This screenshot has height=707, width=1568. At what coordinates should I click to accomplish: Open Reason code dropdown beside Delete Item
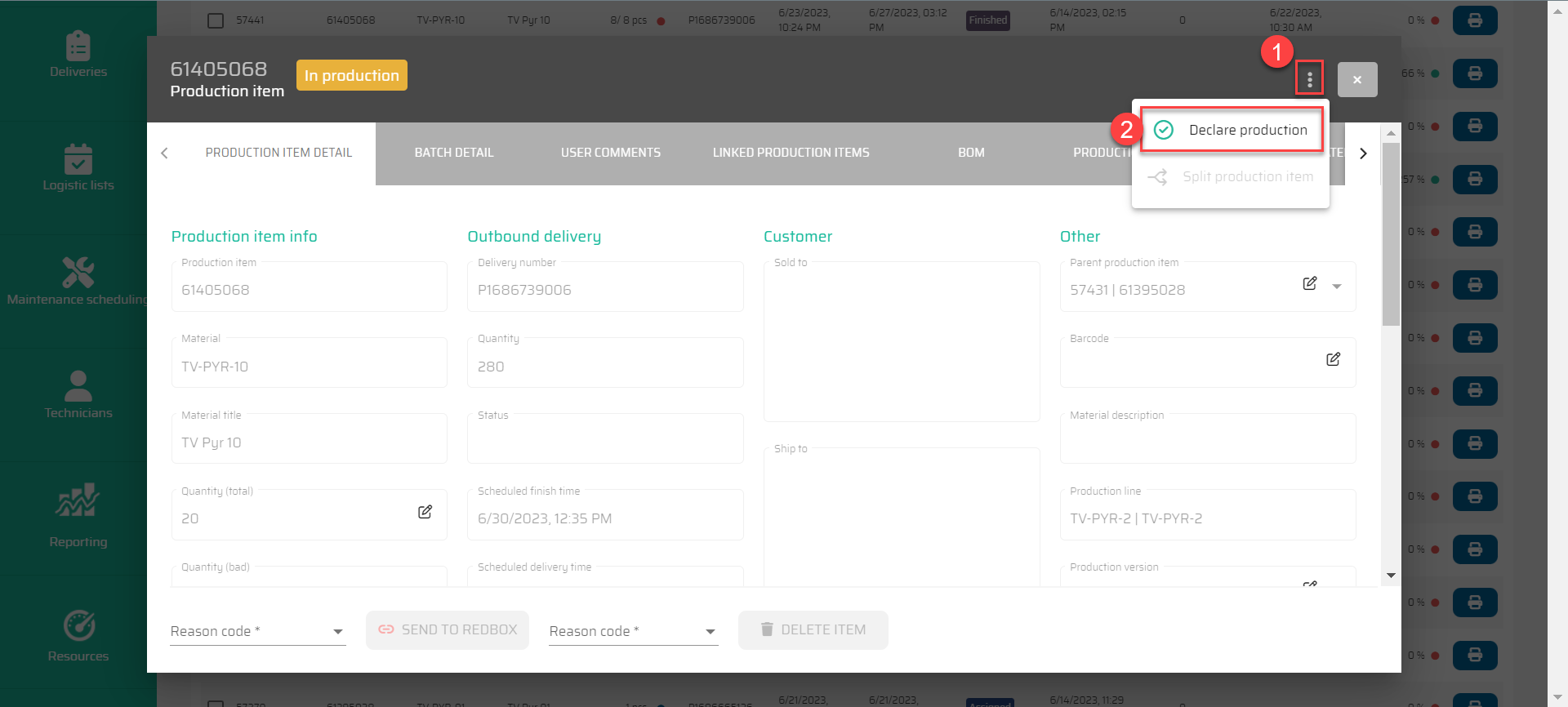[633, 631]
